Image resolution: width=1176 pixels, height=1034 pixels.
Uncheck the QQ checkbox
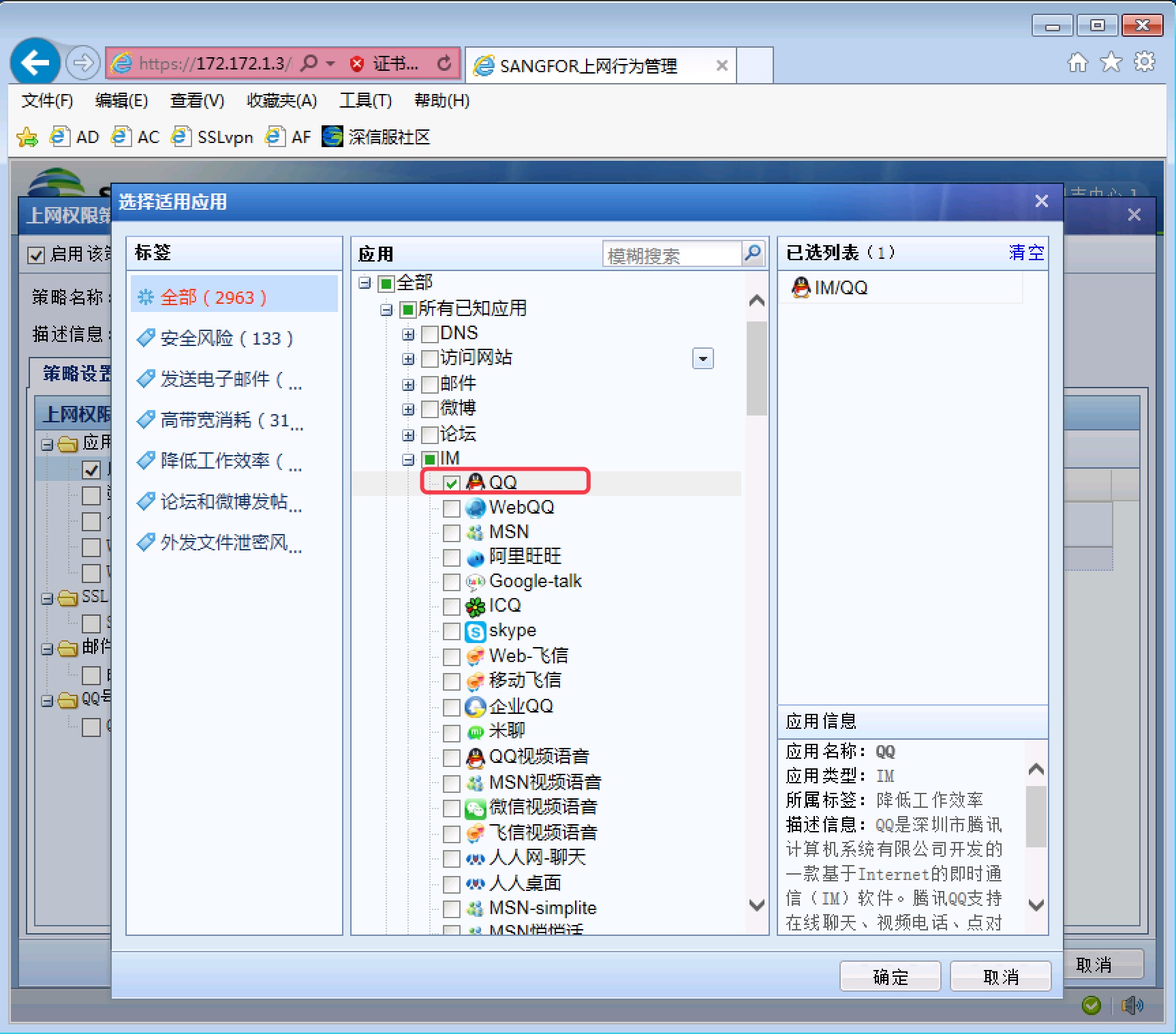pos(452,483)
